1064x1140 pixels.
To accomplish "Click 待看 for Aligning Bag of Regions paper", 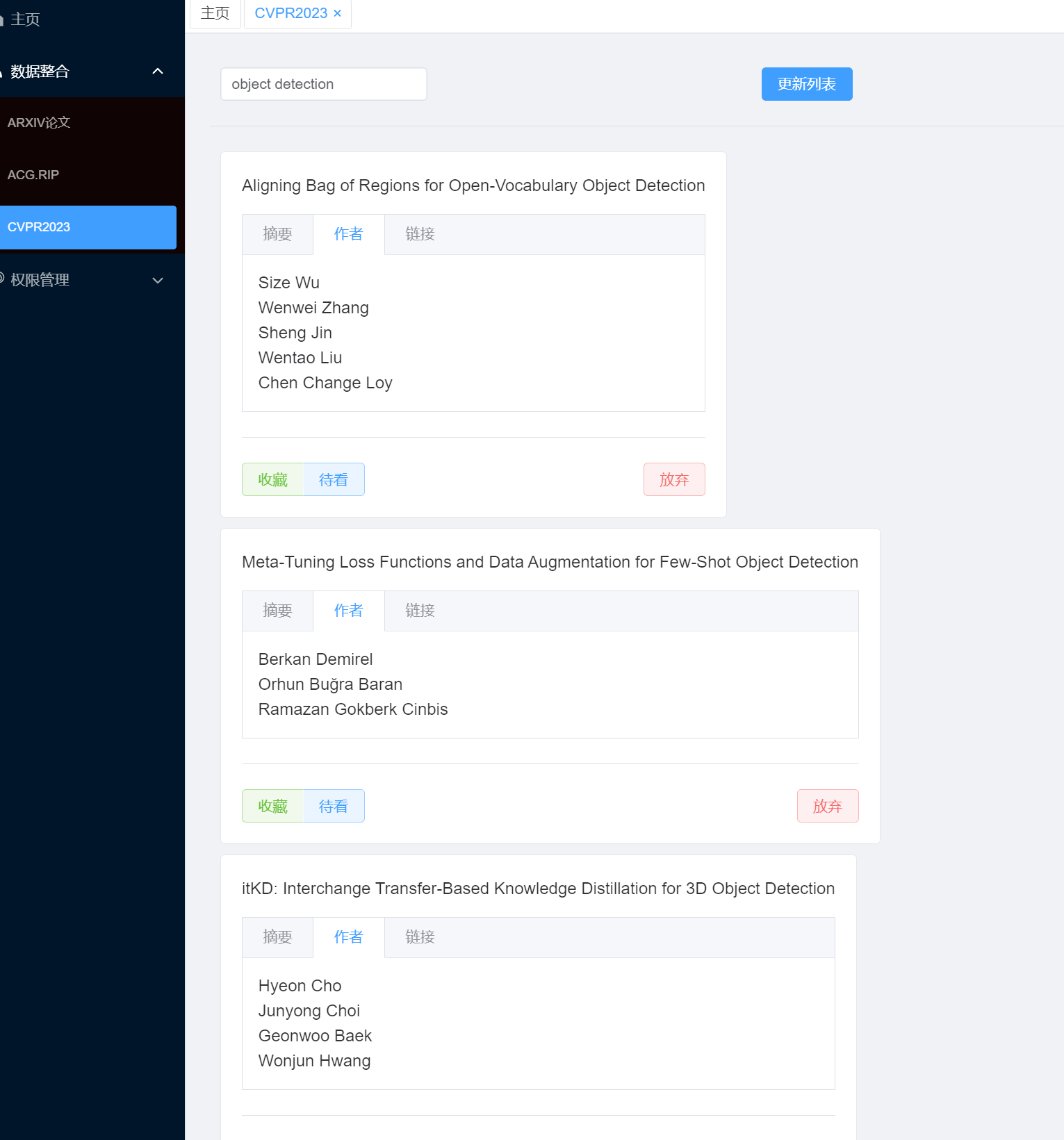I will click(334, 479).
